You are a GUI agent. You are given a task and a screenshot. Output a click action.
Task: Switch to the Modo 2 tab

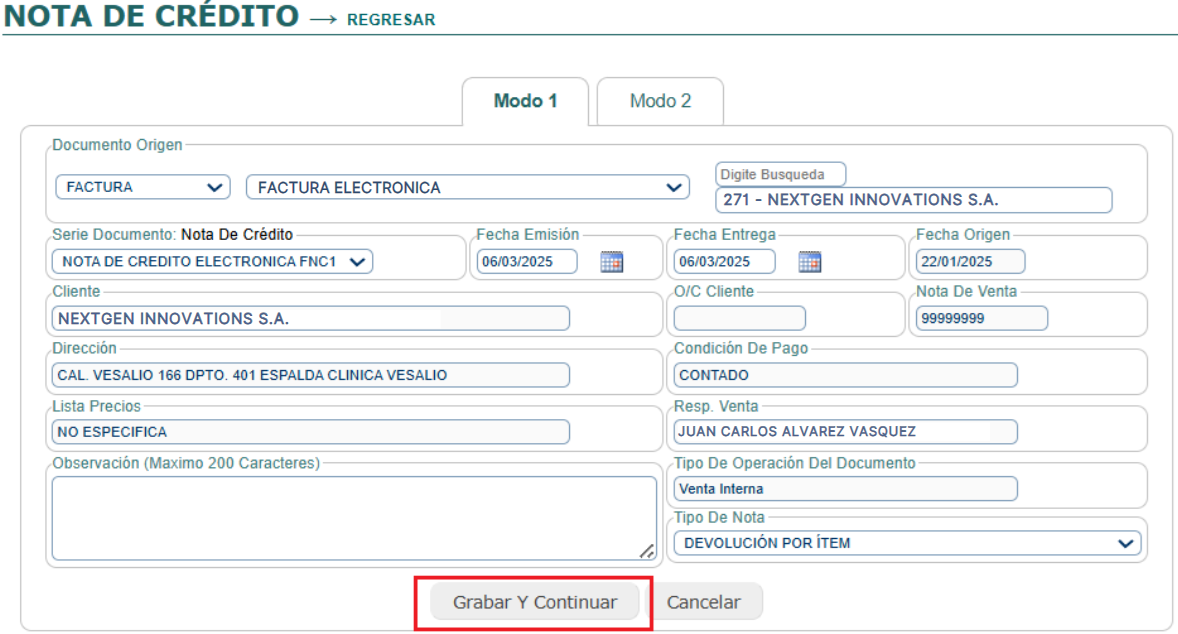coord(660,101)
